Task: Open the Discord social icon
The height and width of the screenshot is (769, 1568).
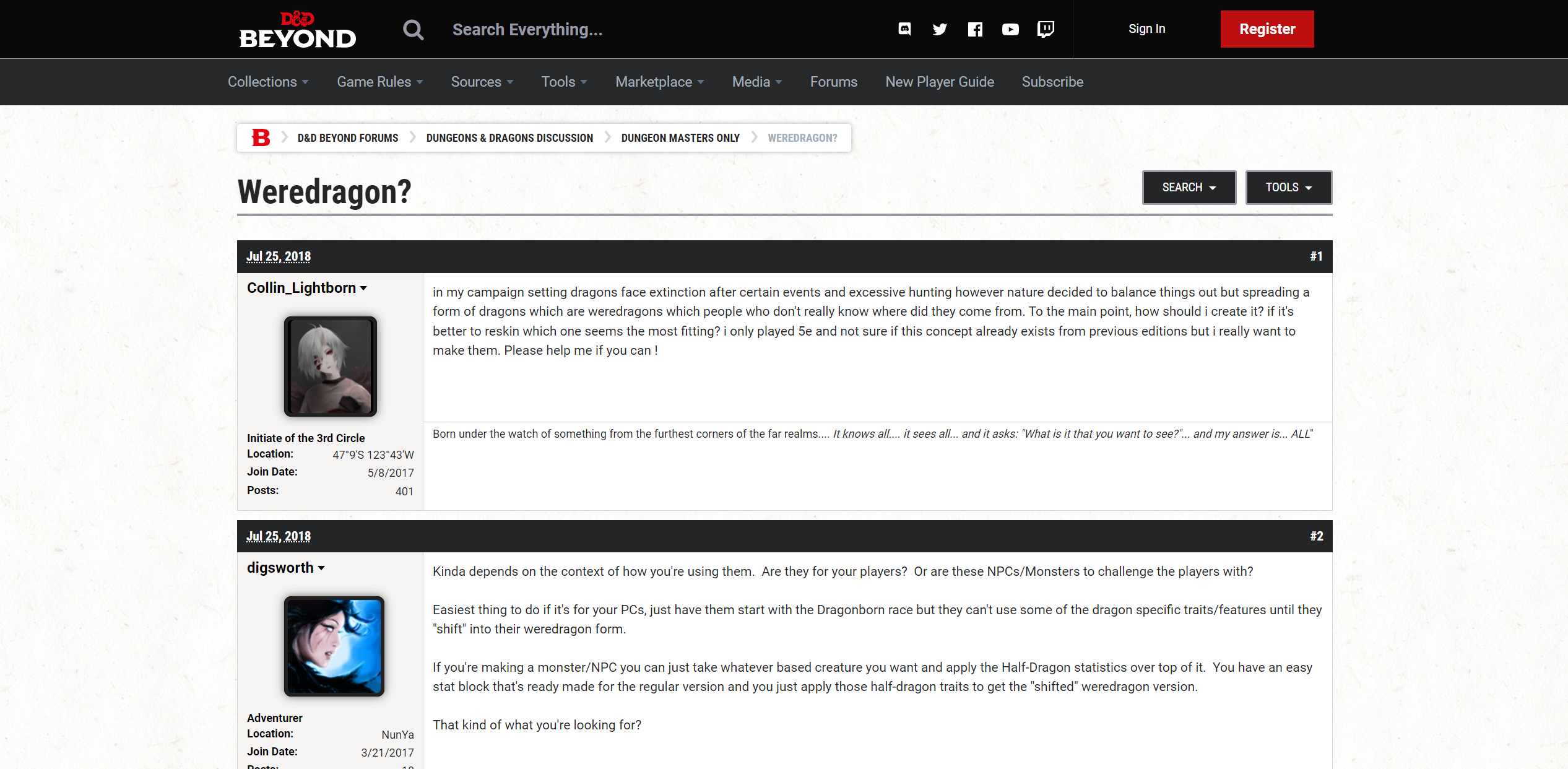Action: 904,29
